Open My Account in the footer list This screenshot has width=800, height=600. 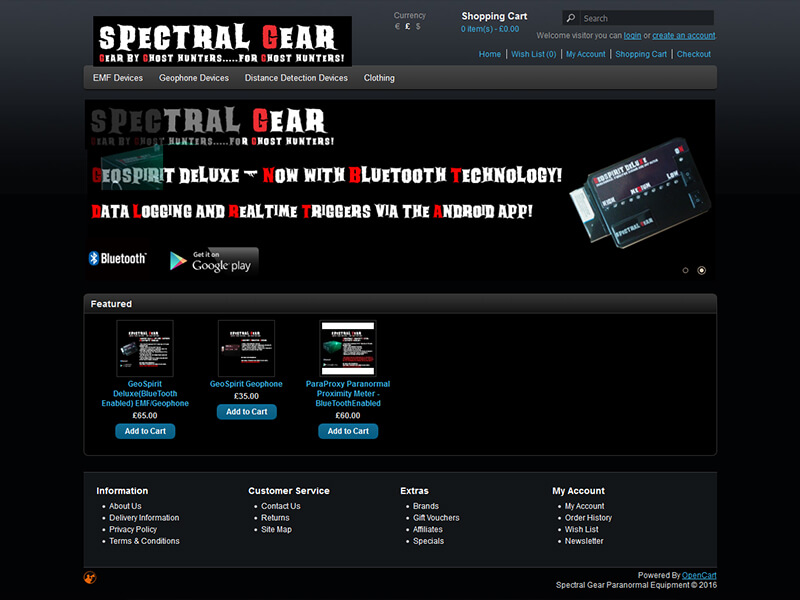click(584, 506)
